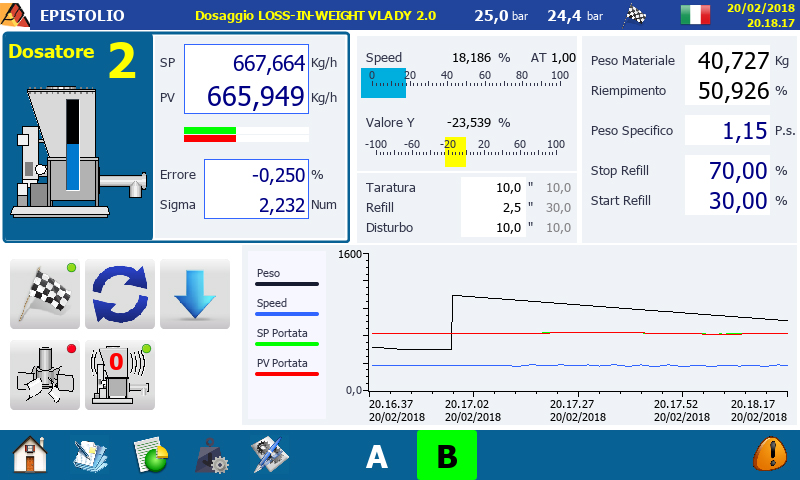Open the pie chart report icon
Screen dimensions: 800x480
pyautogui.click(x=150, y=455)
